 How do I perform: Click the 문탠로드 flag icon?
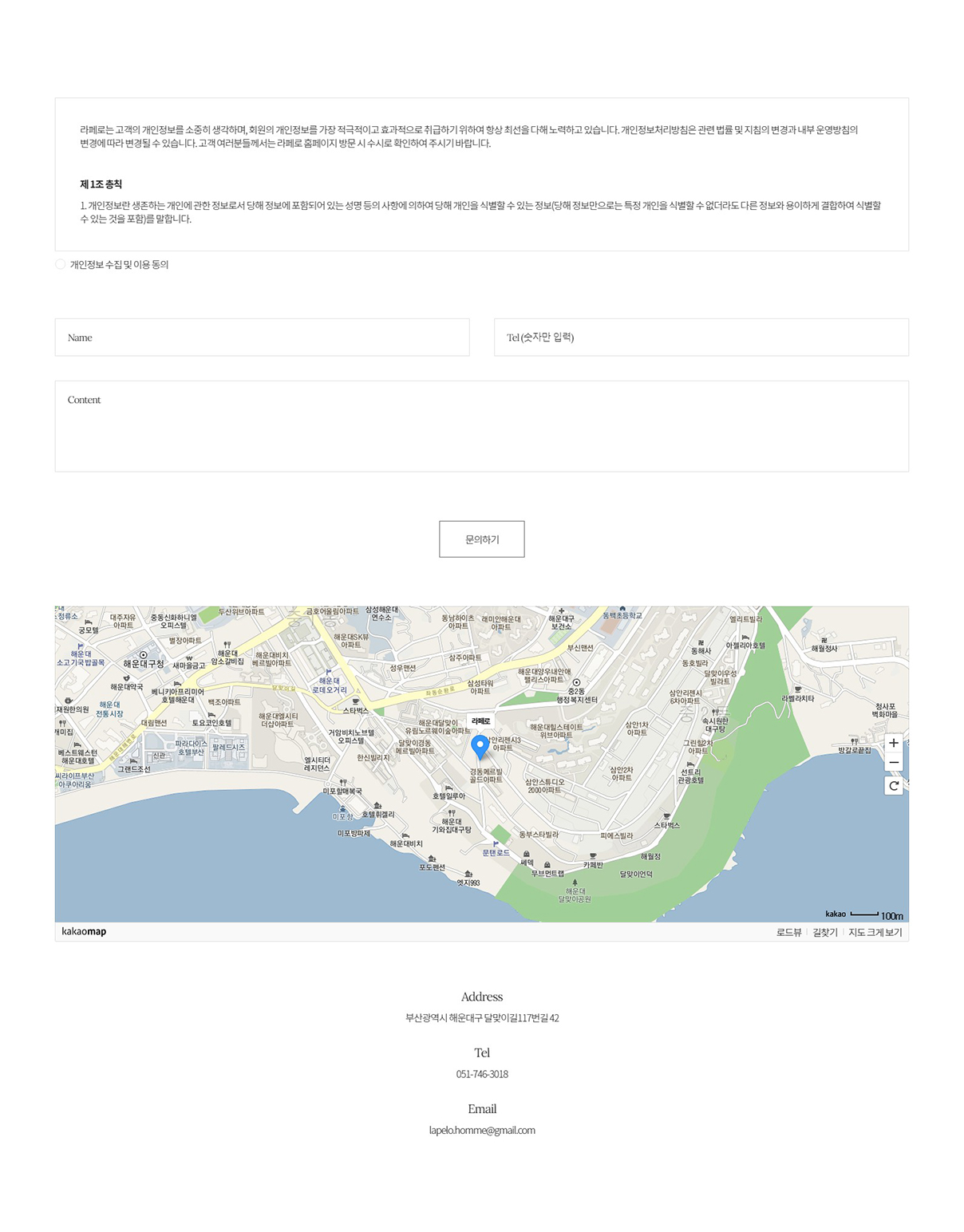pyautogui.click(x=496, y=843)
